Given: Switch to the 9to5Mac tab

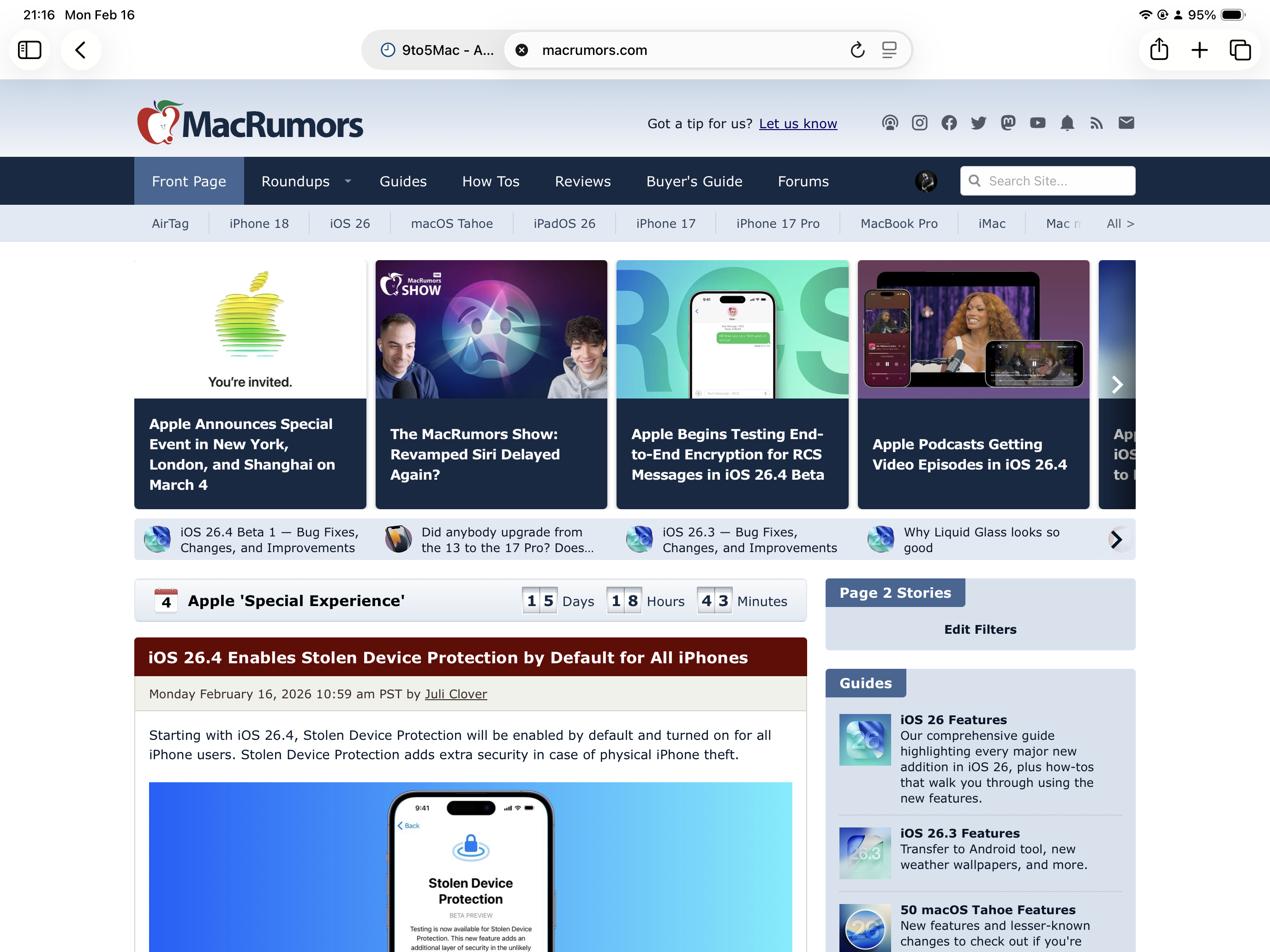Looking at the screenshot, I should (x=437, y=50).
